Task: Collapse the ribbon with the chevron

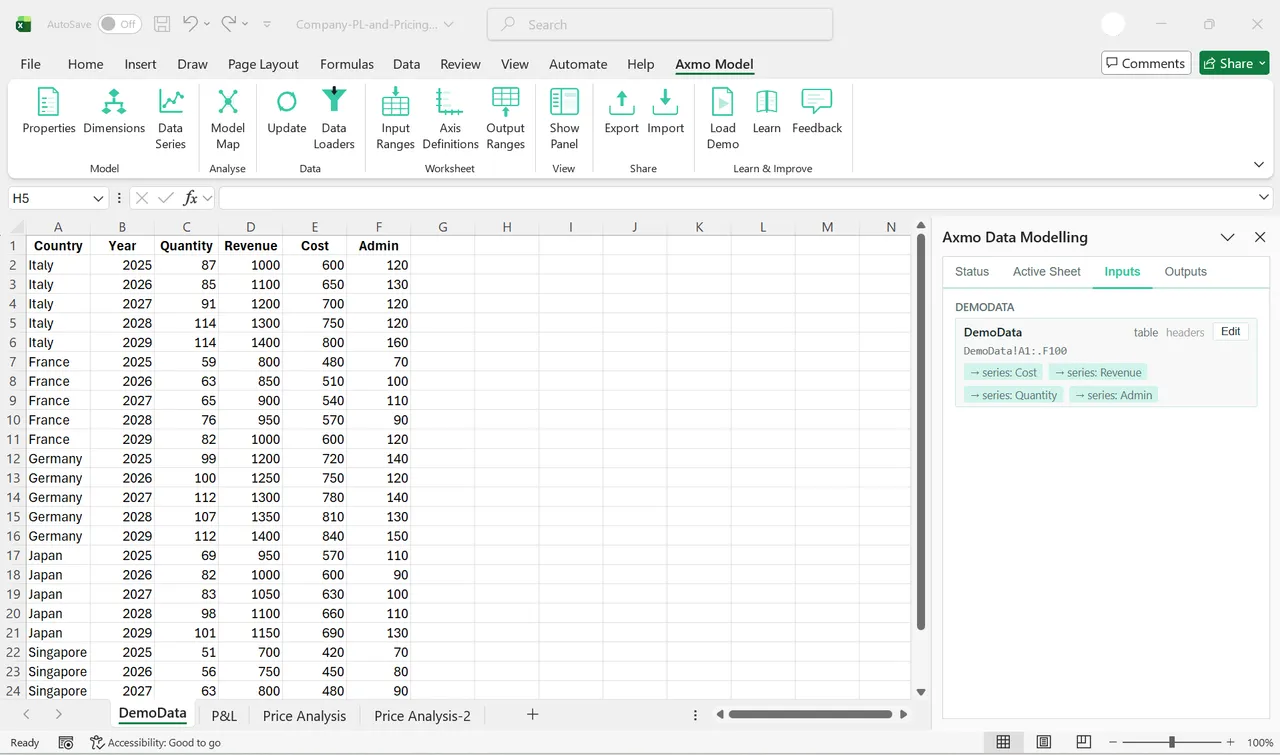Action: (x=1259, y=165)
